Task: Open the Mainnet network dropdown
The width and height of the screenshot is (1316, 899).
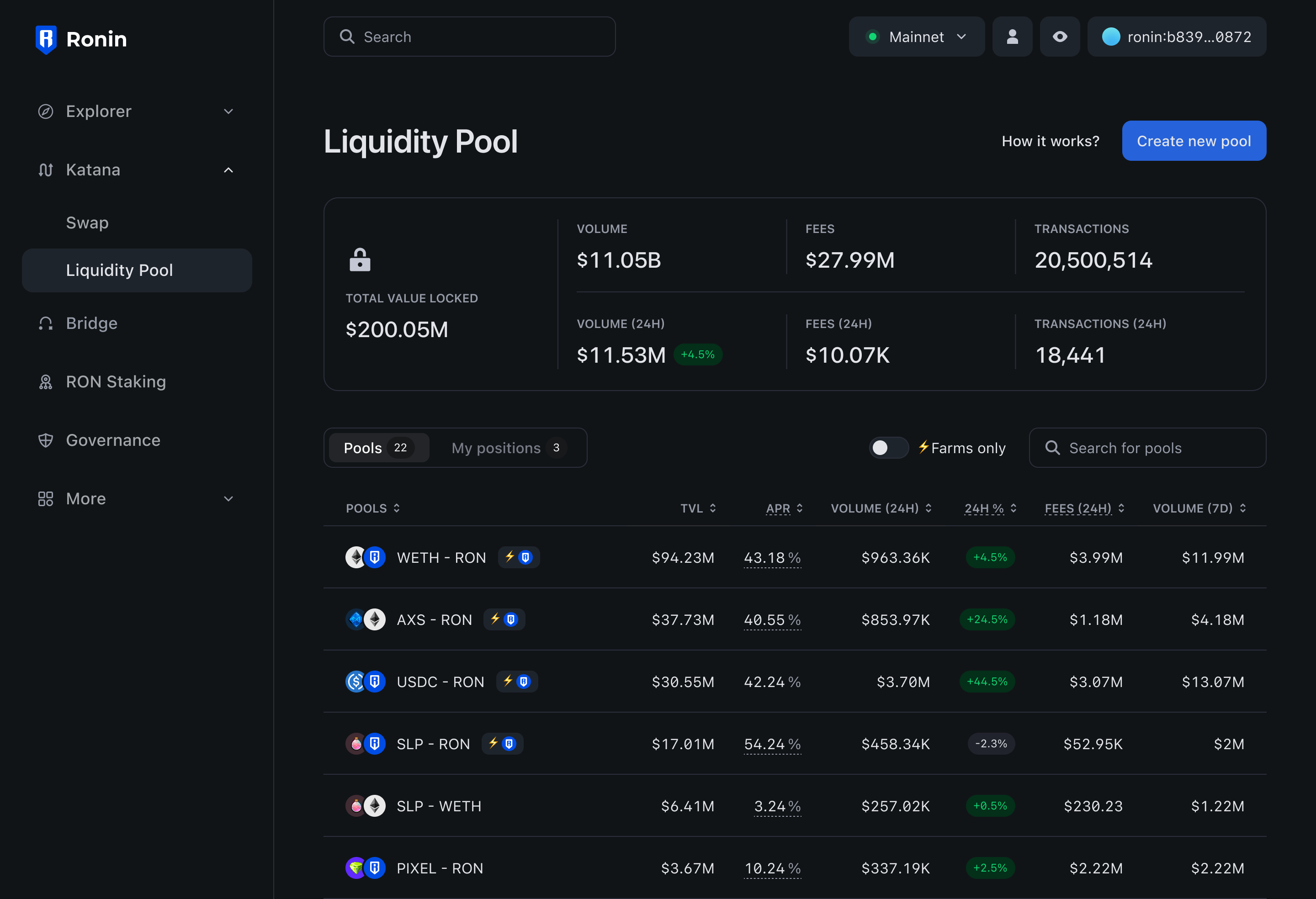Action: pyautogui.click(x=916, y=37)
